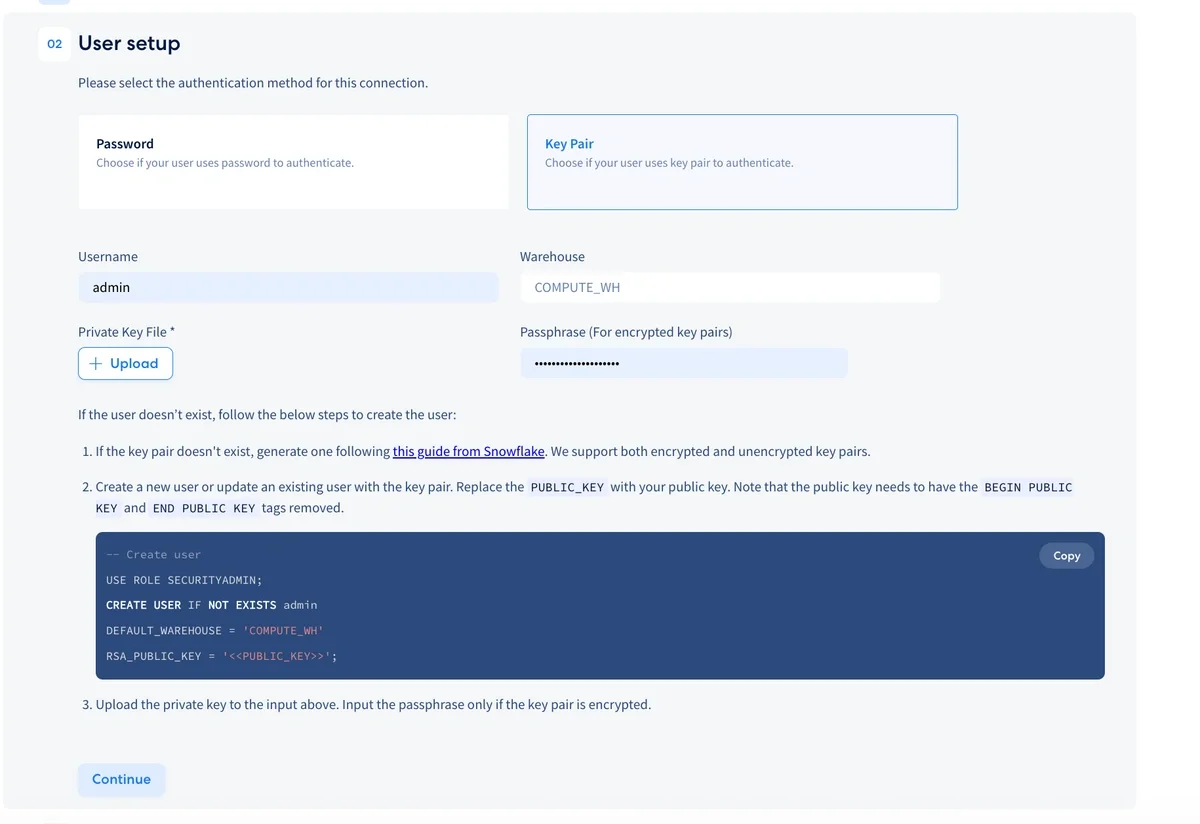Click the Username field containing admin
Screen dimensions: 1200x824
click(x=288, y=287)
